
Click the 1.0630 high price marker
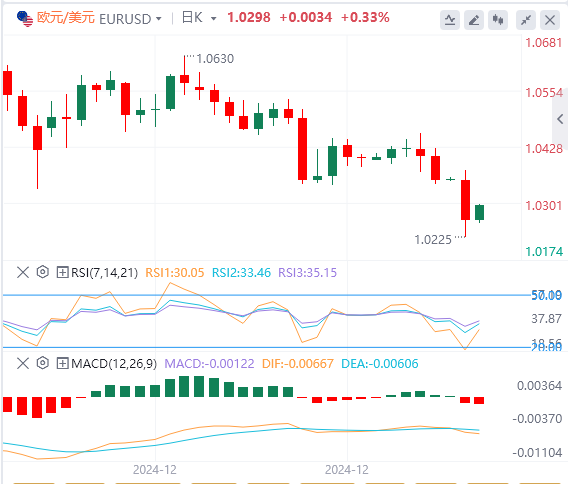pos(215,59)
